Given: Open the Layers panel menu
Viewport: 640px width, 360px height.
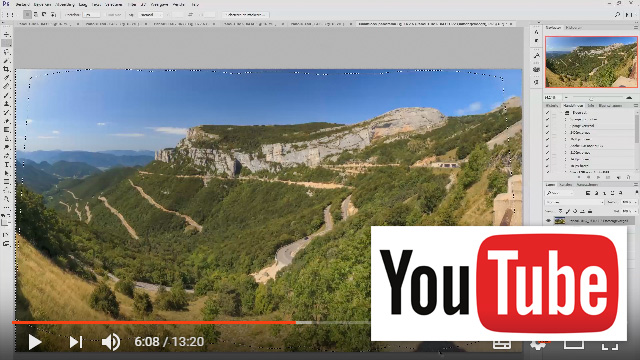Looking at the screenshot, I should (636, 184).
